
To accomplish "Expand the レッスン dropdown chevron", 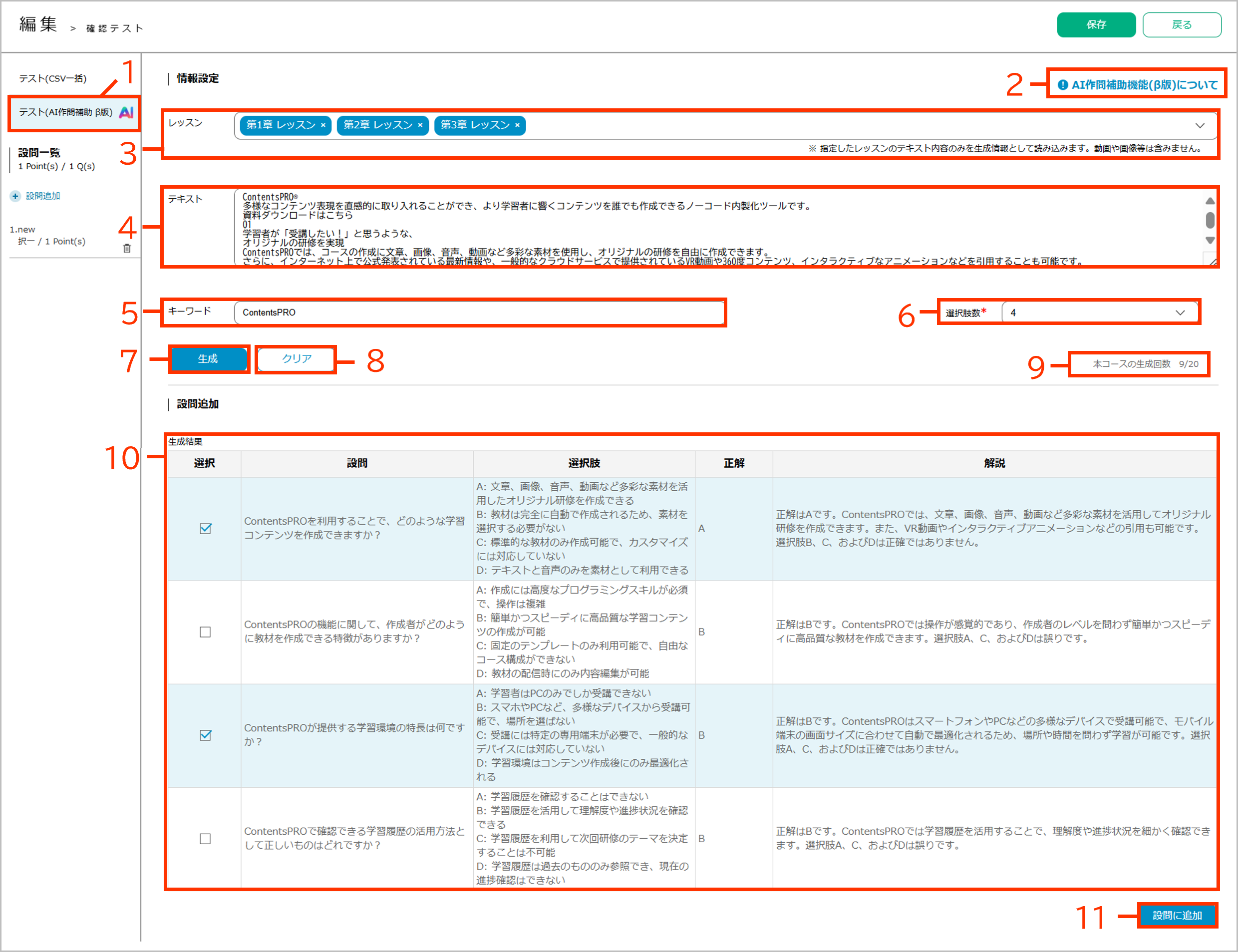I will pyautogui.click(x=1200, y=125).
